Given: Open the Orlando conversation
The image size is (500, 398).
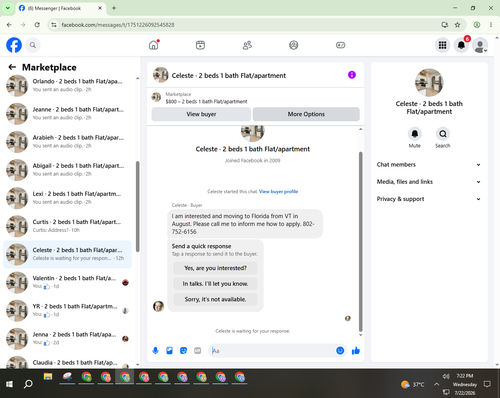Looking at the screenshot, I should point(67,85).
